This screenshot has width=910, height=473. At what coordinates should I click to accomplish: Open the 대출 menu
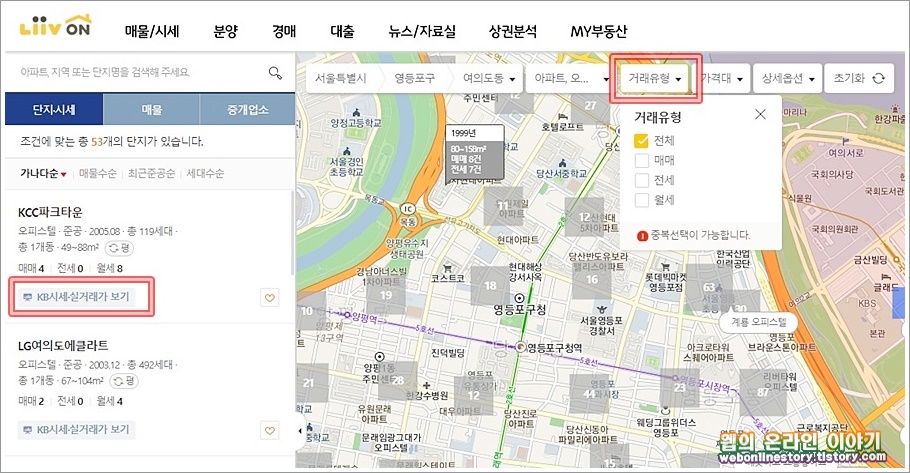pos(342,31)
